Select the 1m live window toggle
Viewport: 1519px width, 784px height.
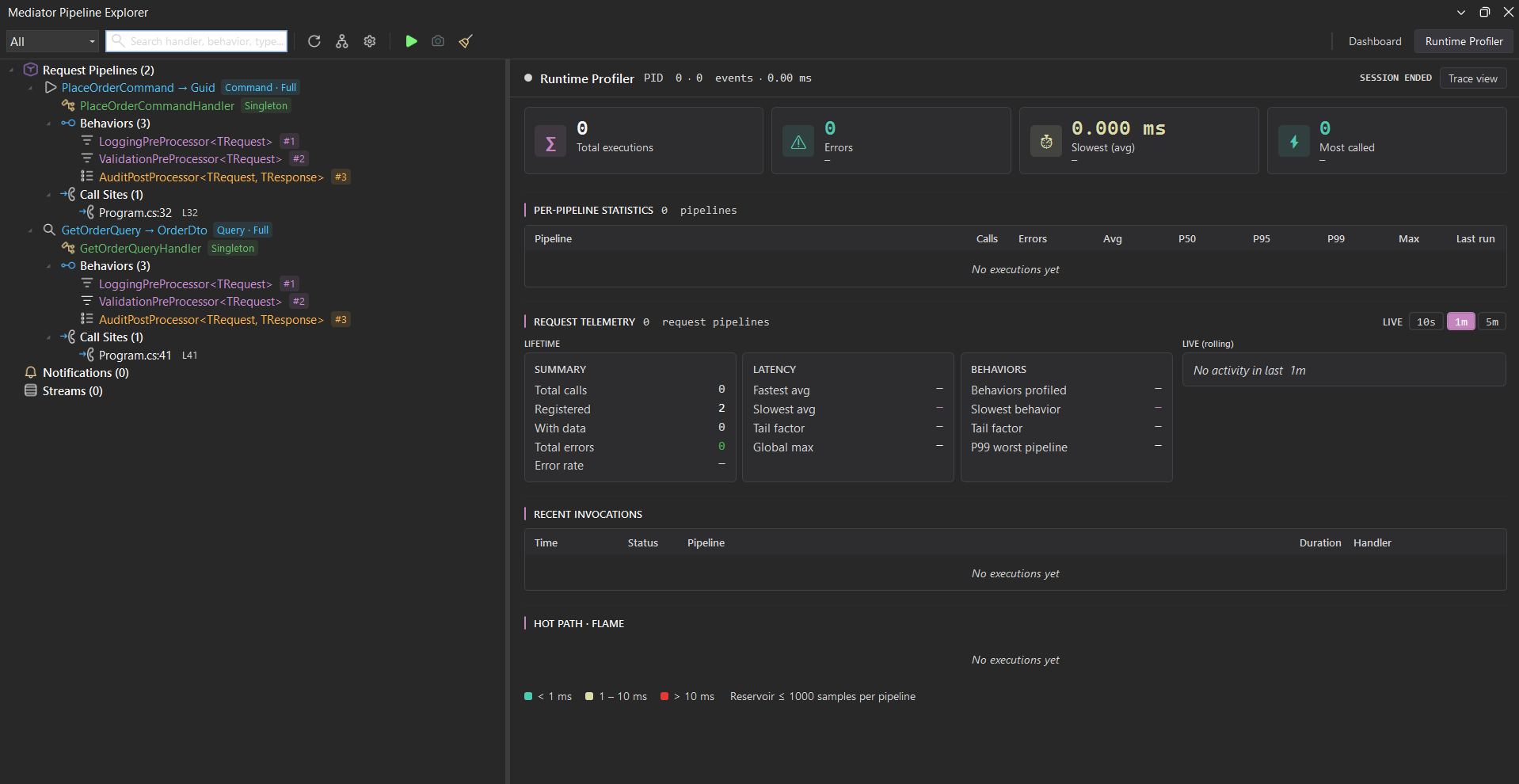pos(1461,322)
